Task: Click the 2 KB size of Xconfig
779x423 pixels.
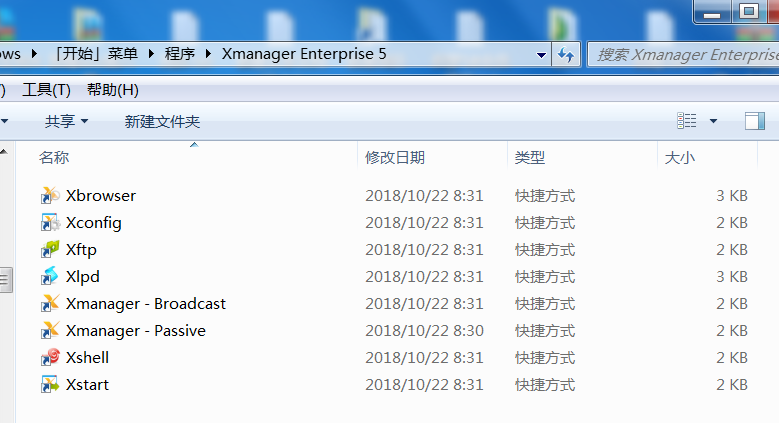Action: click(x=732, y=223)
